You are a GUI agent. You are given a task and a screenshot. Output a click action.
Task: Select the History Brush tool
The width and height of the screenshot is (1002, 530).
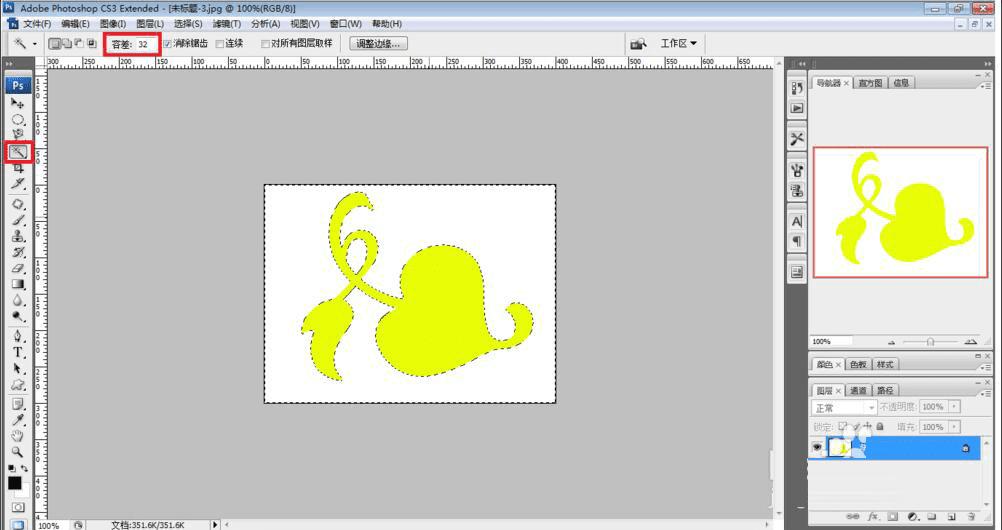coord(17,253)
